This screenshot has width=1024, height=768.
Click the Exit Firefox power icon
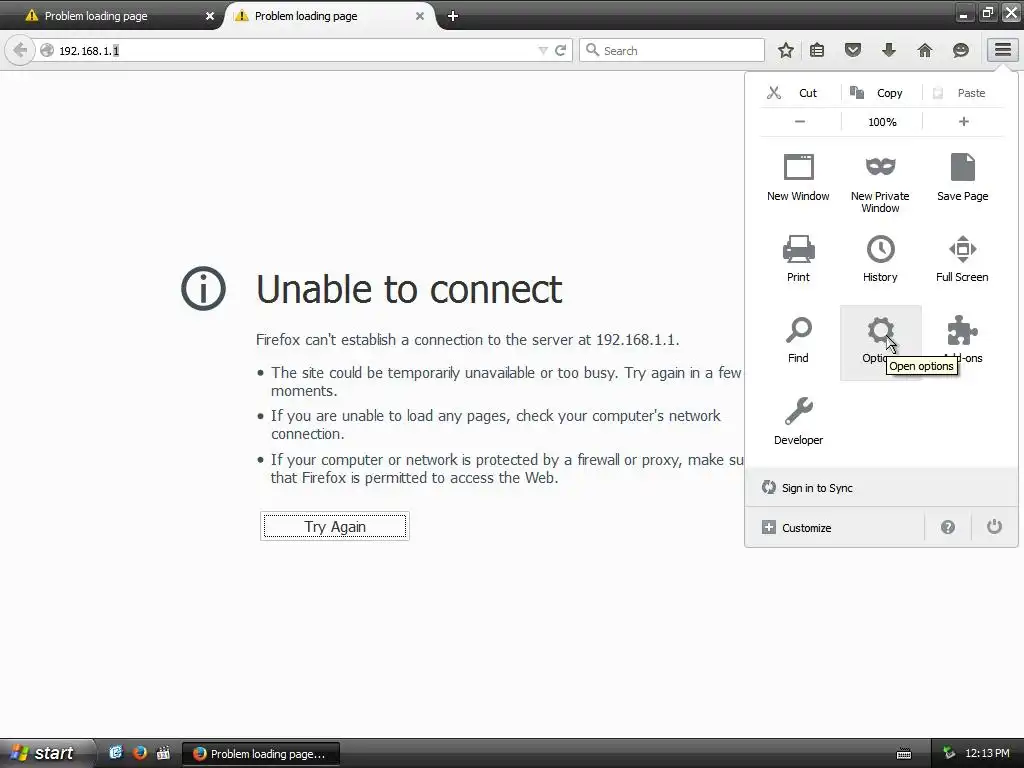click(994, 526)
